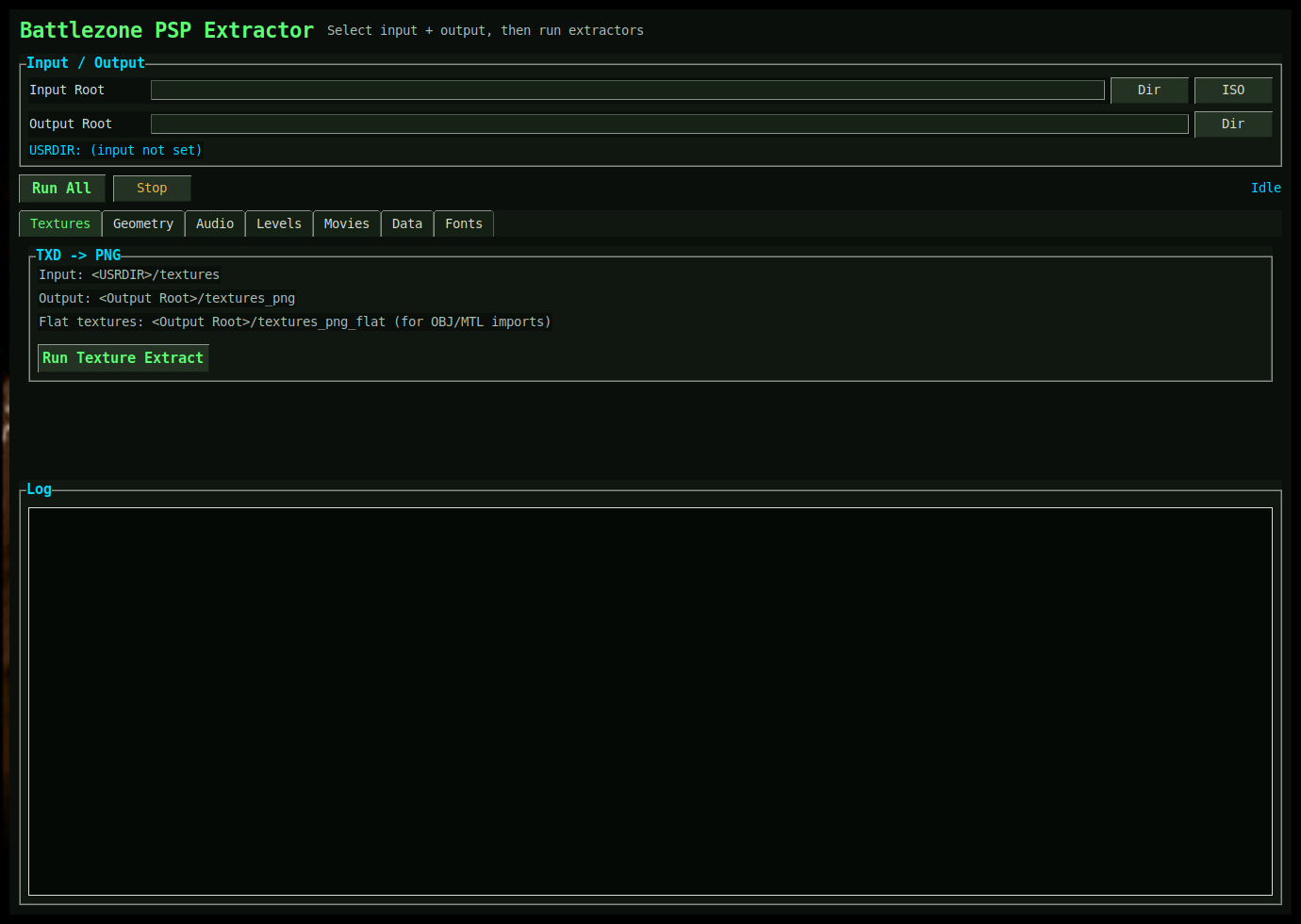
Task: Open the Geometry tab
Action: pyautogui.click(x=143, y=223)
